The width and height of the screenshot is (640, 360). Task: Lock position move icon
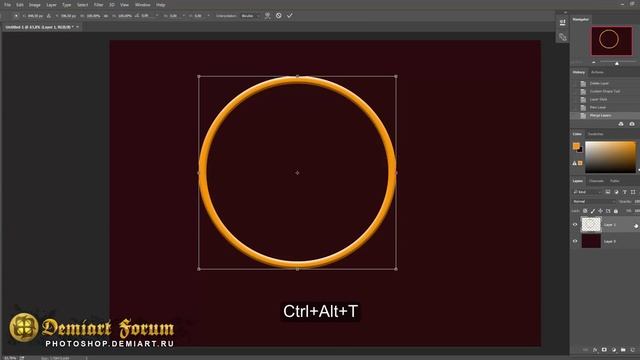(x=600, y=211)
